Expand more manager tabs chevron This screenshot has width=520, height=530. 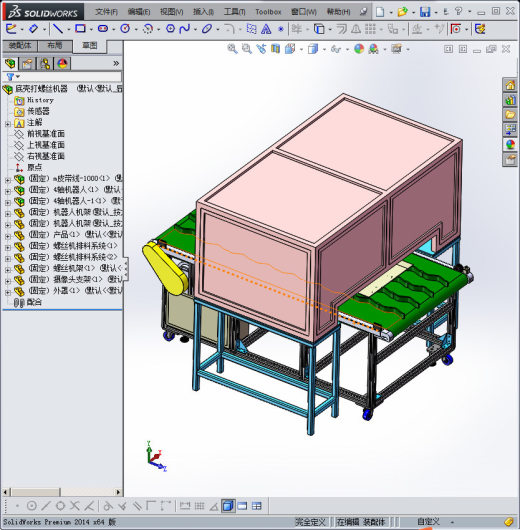tap(116, 63)
